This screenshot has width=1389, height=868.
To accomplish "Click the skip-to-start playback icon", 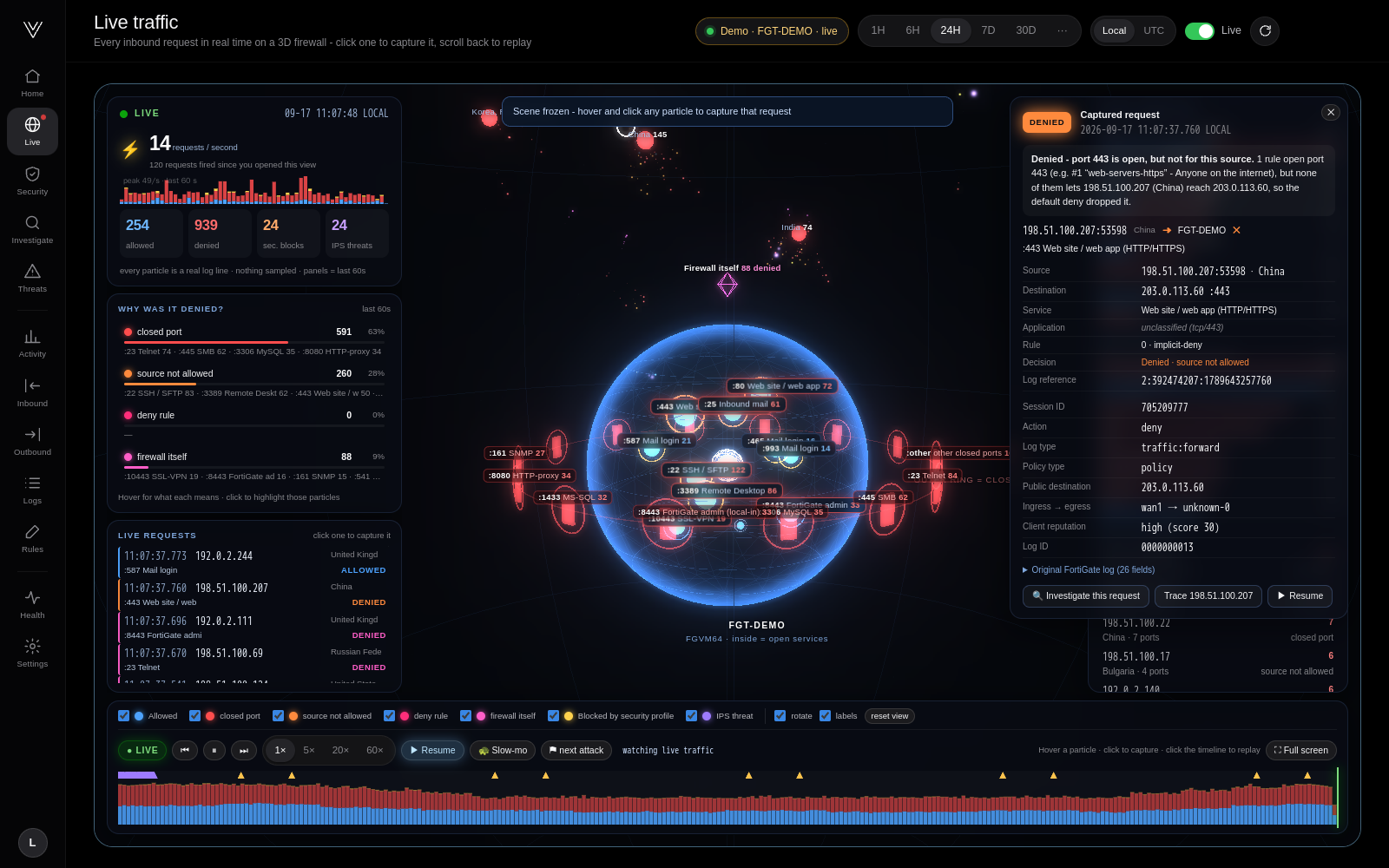I will [185, 750].
